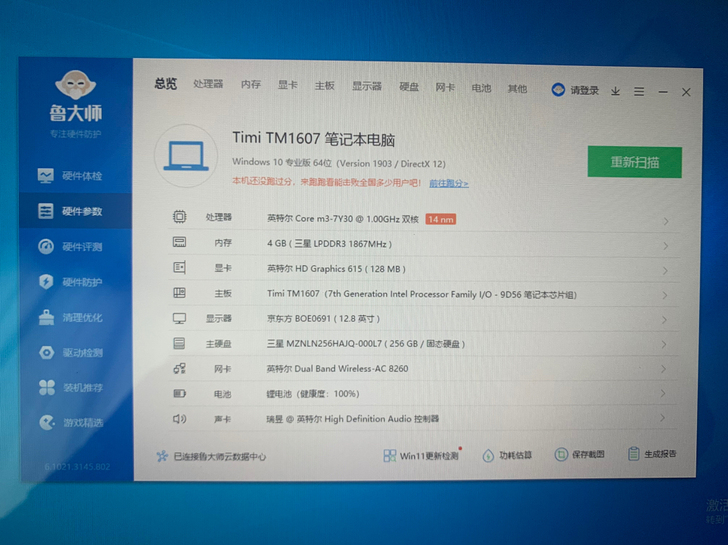The height and width of the screenshot is (545, 728).
Task: Click the motherboard icon
Action: (x=179, y=293)
